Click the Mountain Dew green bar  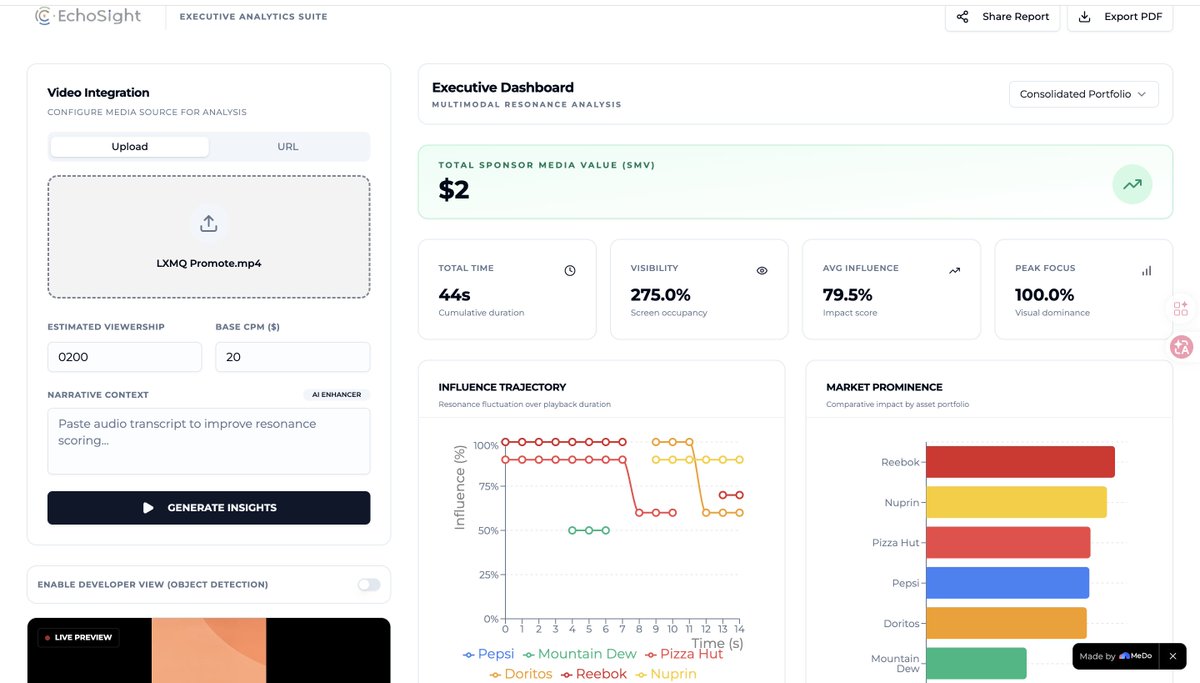[976, 664]
